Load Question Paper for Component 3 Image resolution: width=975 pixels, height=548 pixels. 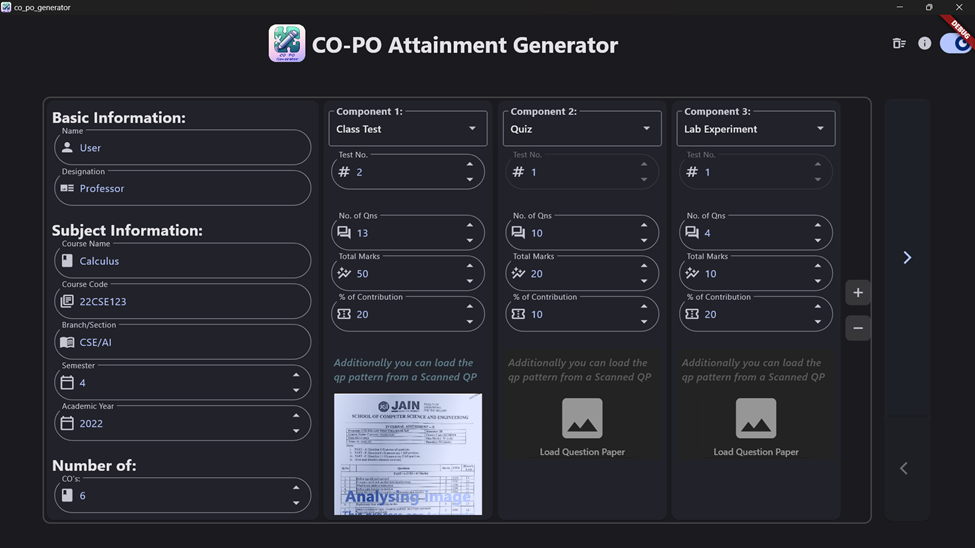pyautogui.click(x=756, y=427)
